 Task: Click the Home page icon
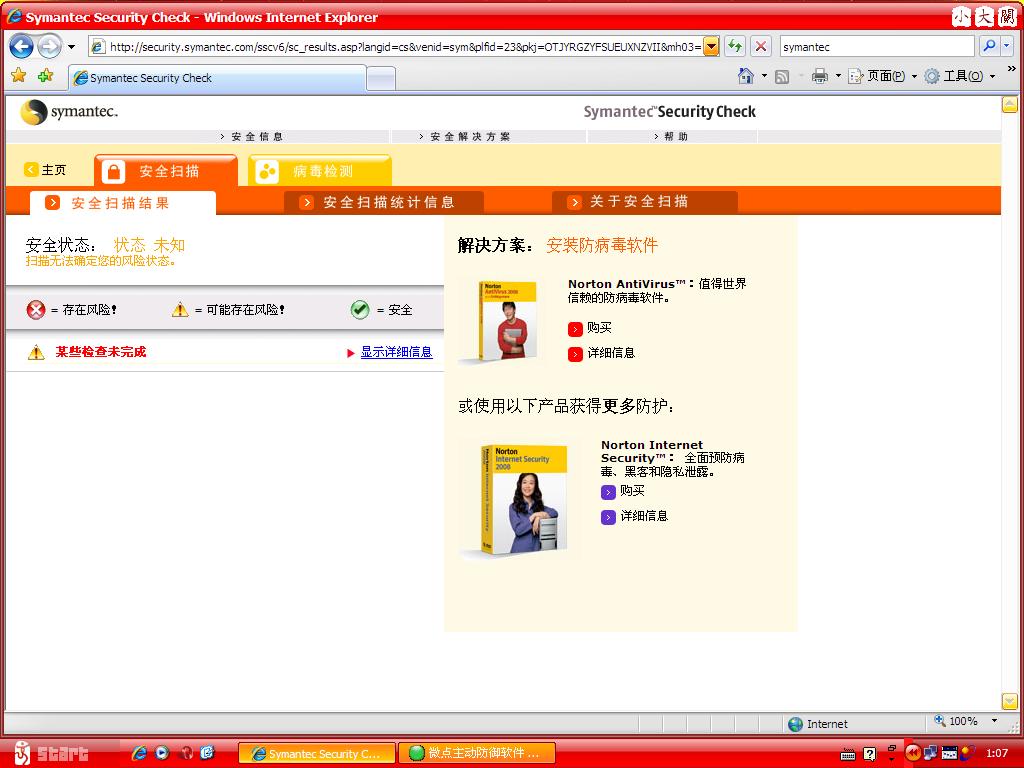pyautogui.click(x=746, y=76)
